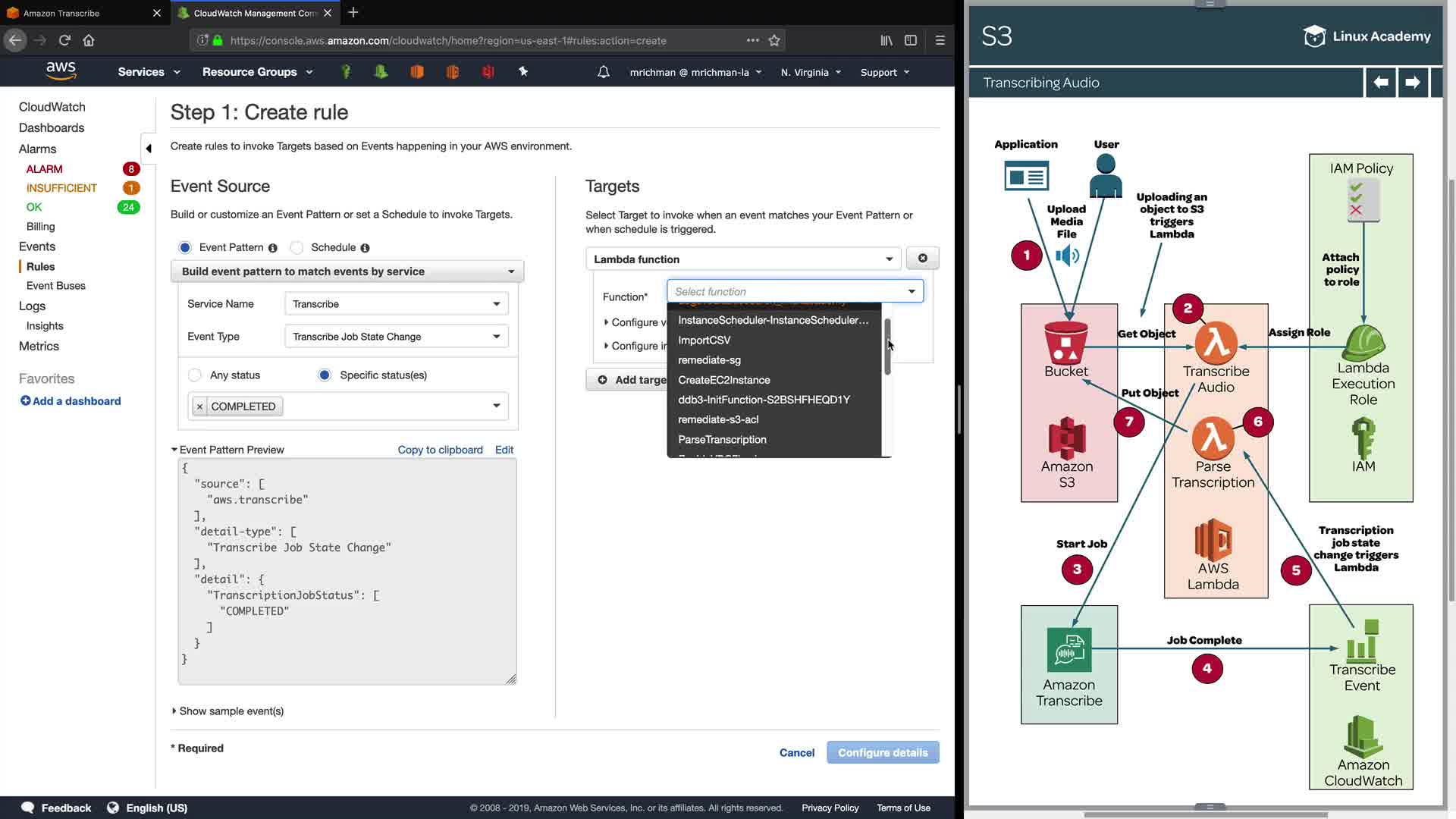This screenshot has width=1456, height=819.
Task: Select the Event Pattern radio button
Action: (x=185, y=248)
